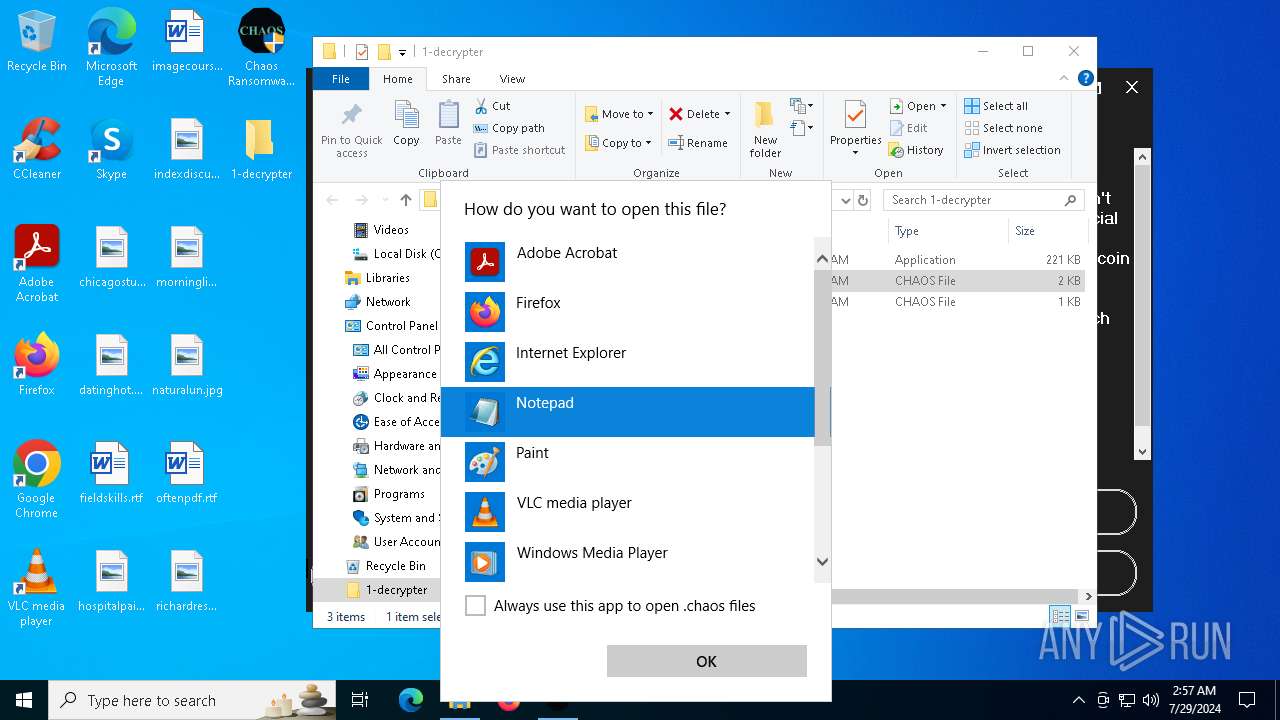The height and width of the screenshot is (720, 1280).
Task: Click Paste shortcut in ribbon
Action: pyautogui.click(x=519, y=150)
